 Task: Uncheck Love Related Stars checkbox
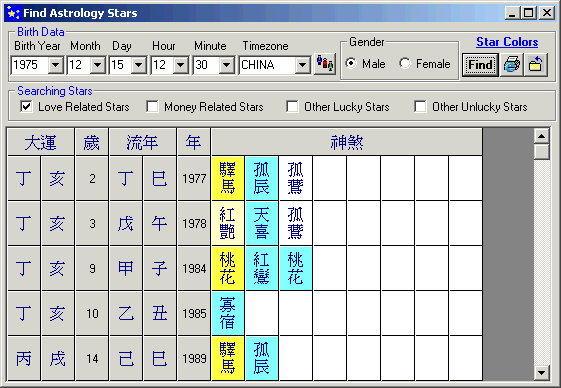26,106
